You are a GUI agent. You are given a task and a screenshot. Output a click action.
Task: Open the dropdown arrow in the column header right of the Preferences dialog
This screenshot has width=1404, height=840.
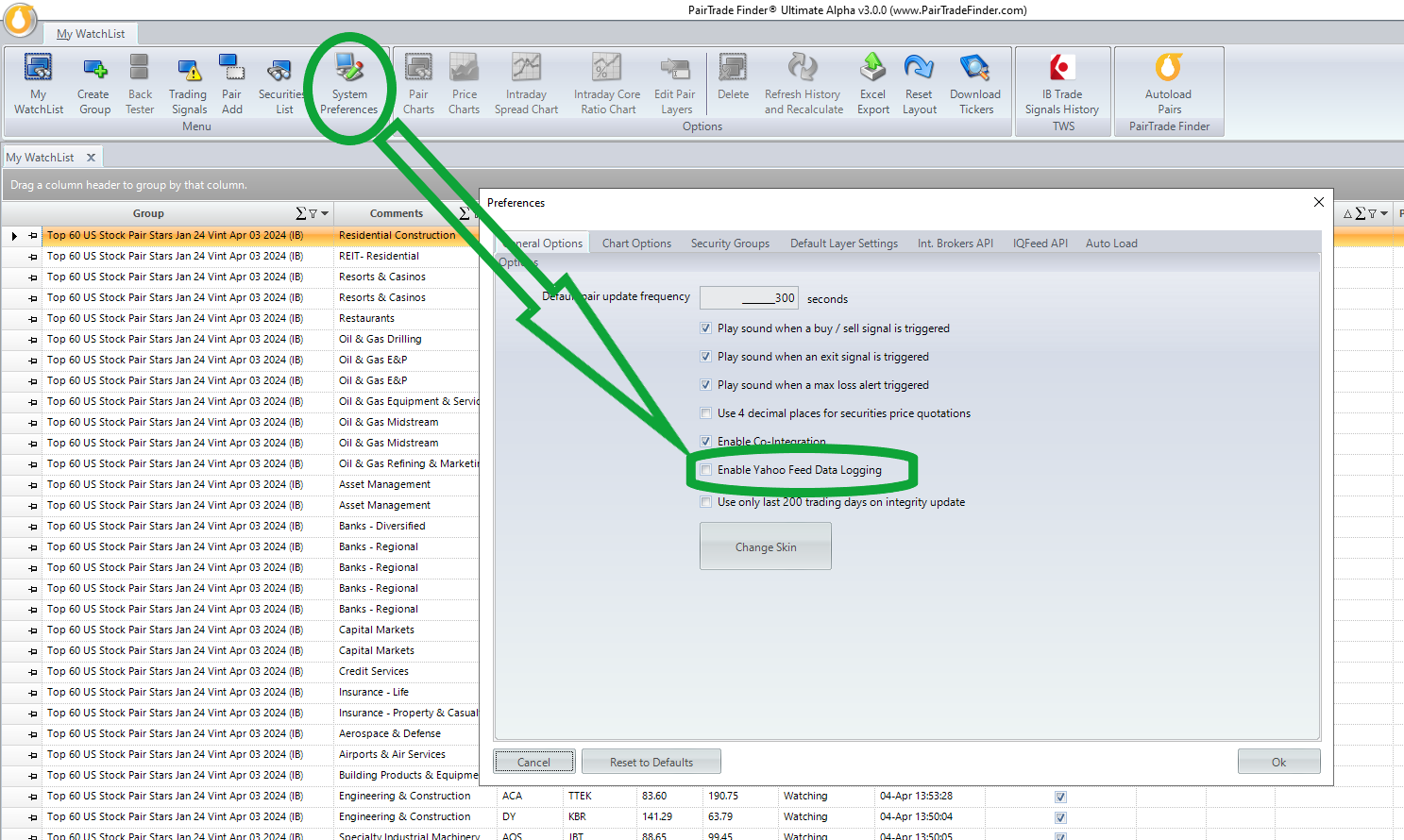tap(1384, 214)
